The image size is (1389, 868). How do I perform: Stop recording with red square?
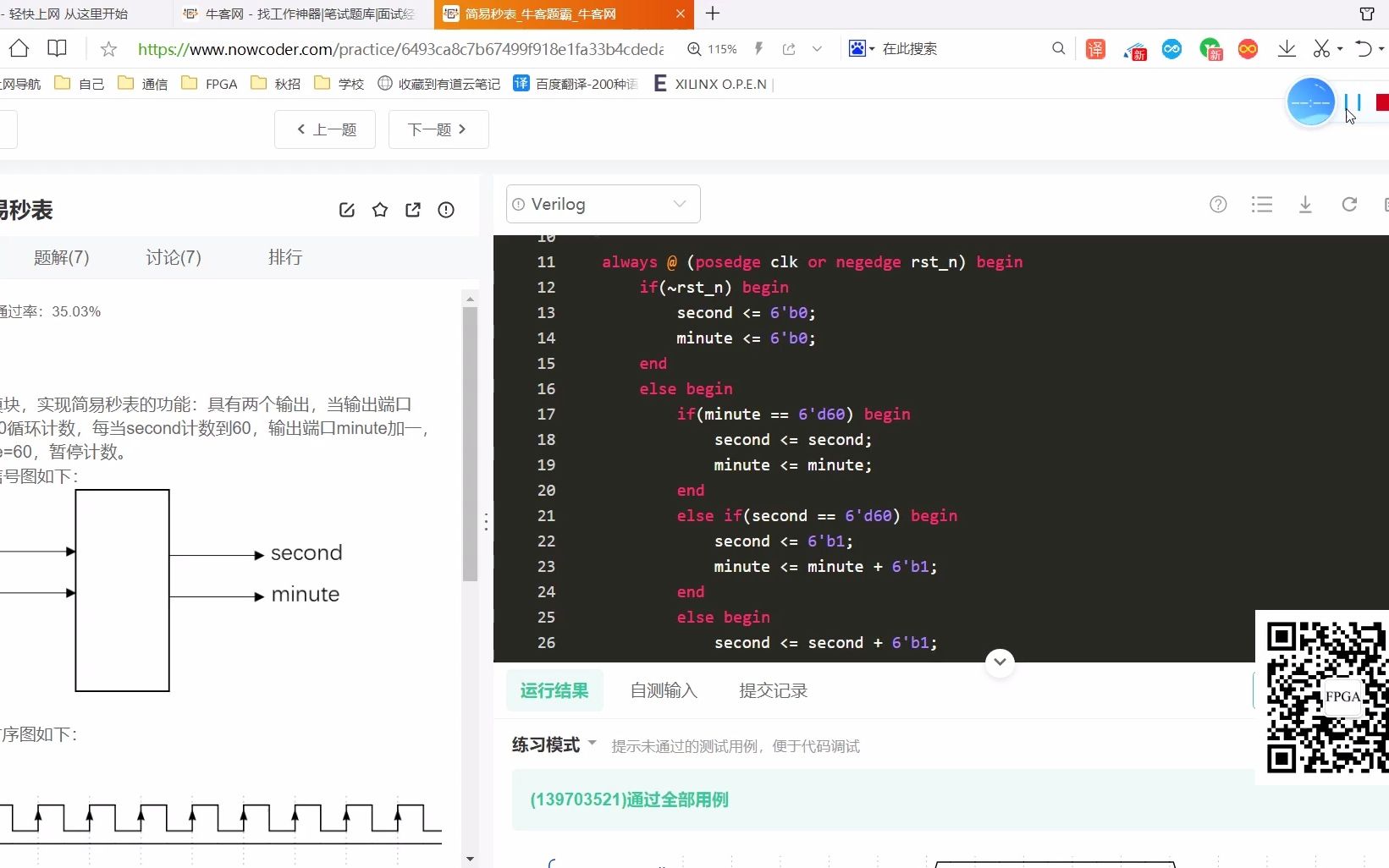[x=1382, y=102]
